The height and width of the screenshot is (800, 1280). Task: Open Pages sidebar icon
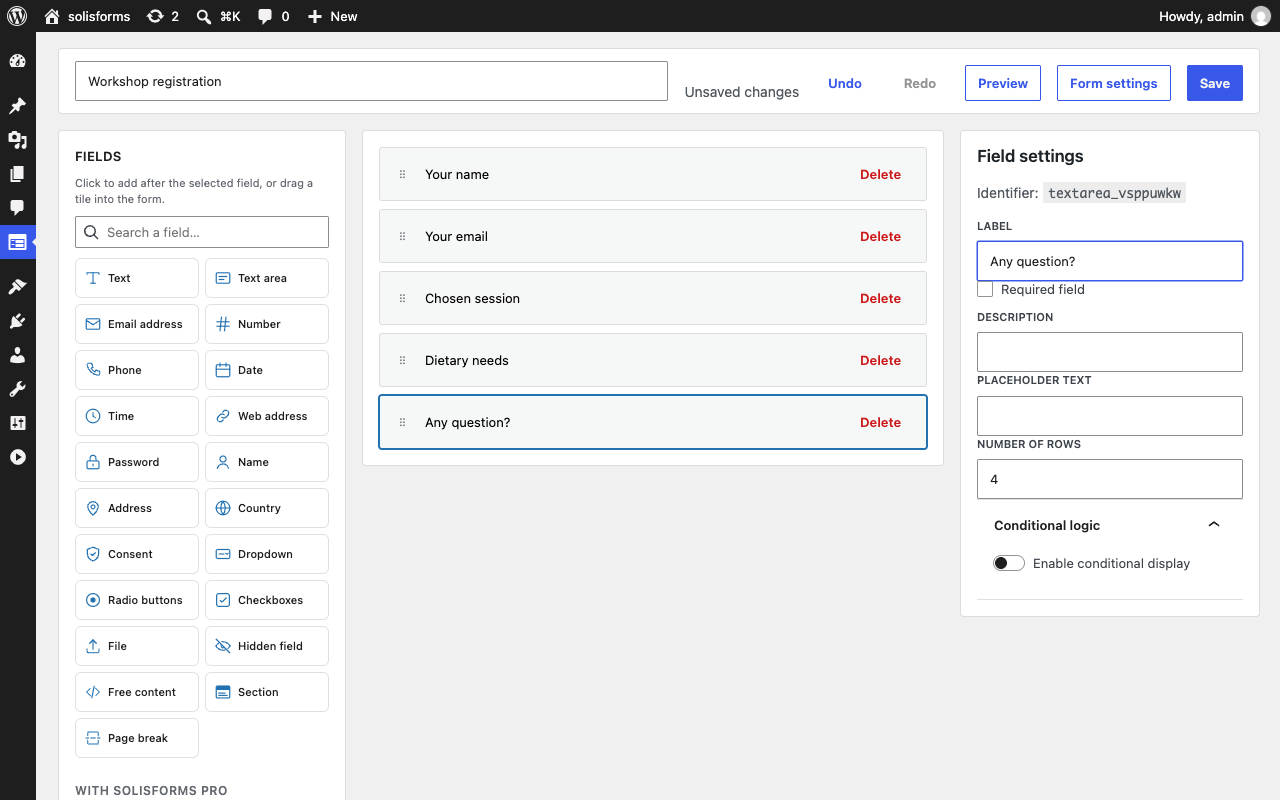coord(17,174)
